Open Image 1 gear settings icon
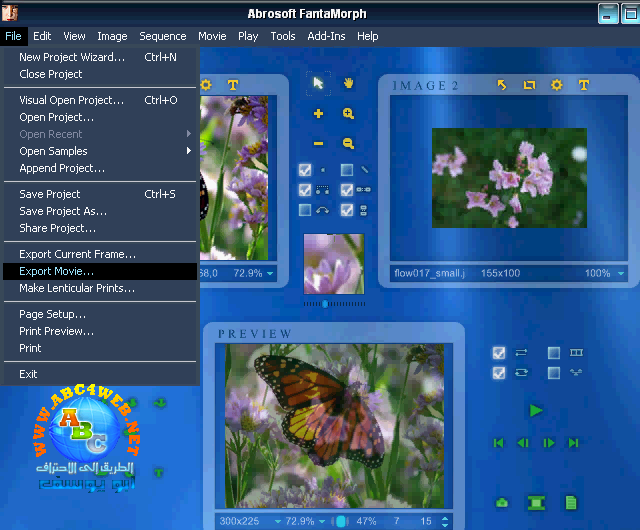The width and height of the screenshot is (640, 530). [206, 85]
